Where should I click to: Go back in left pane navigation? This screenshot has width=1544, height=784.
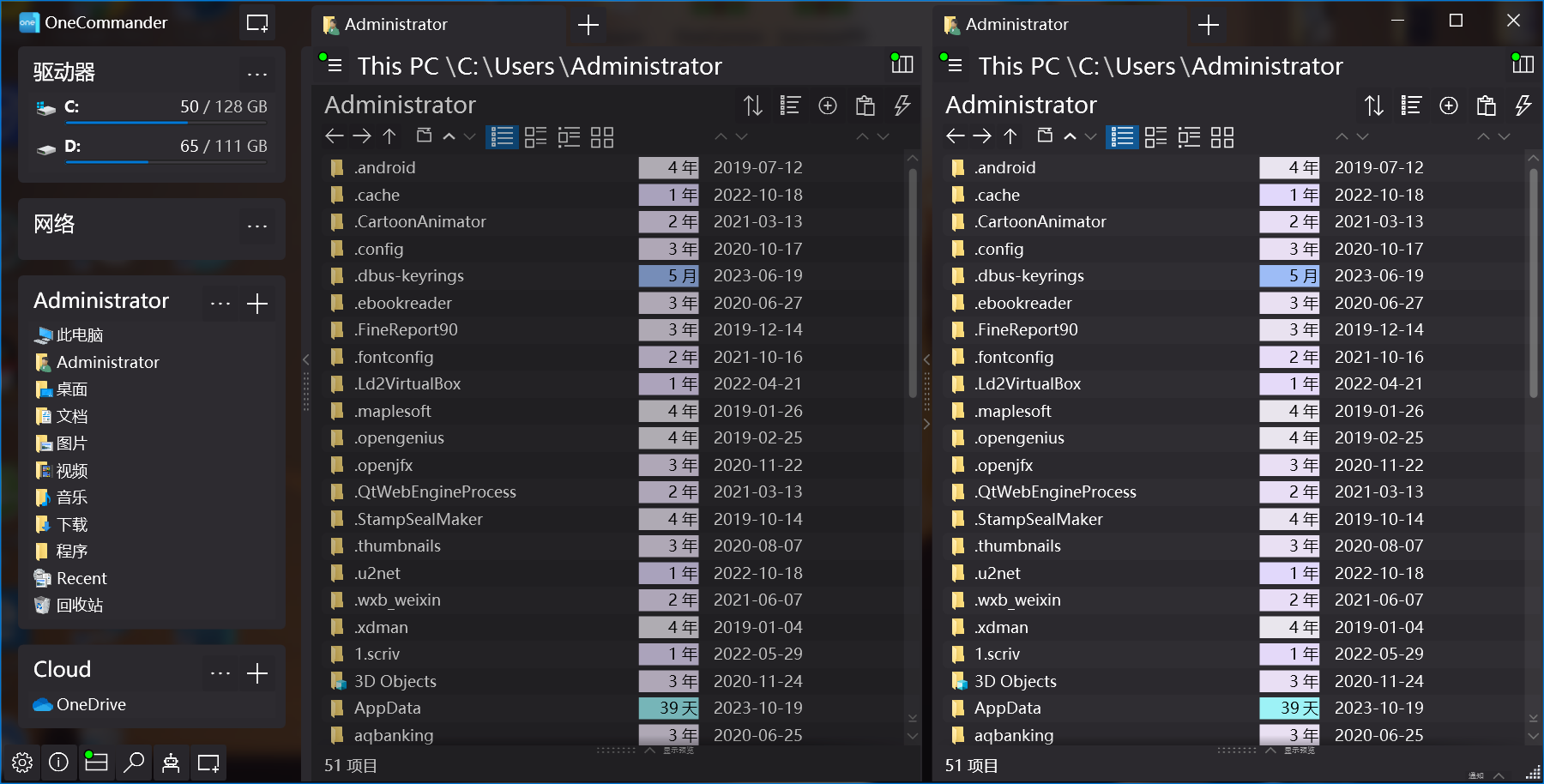click(x=335, y=136)
